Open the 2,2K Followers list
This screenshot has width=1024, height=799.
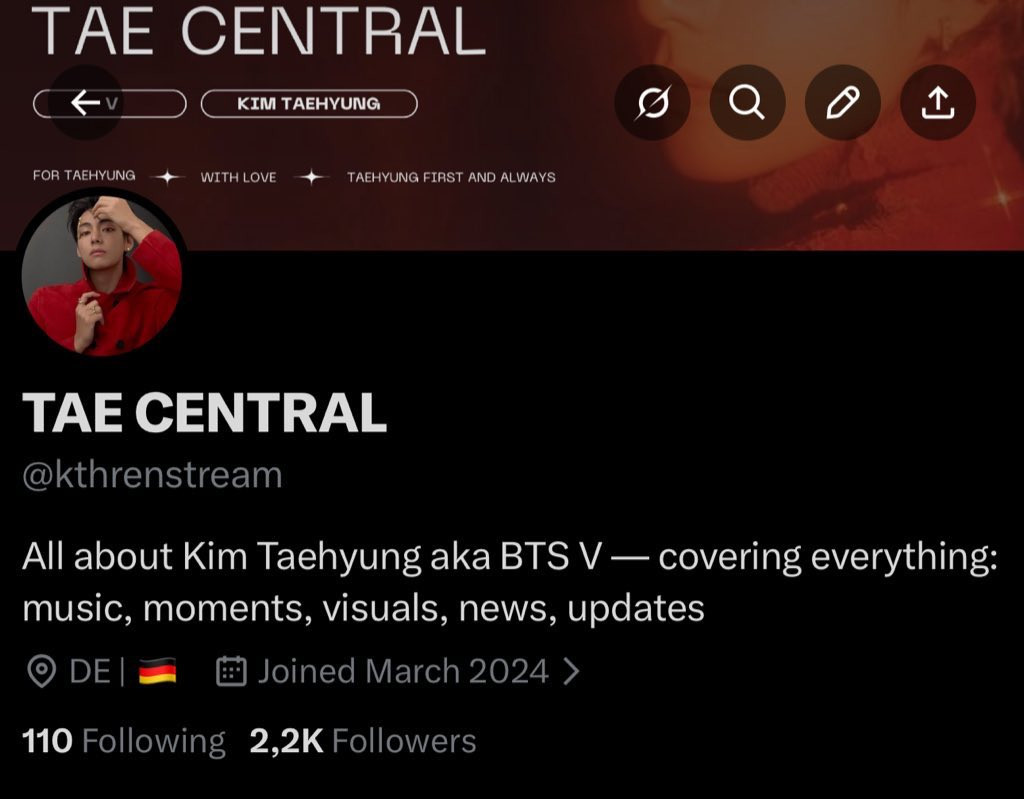(362, 741)
